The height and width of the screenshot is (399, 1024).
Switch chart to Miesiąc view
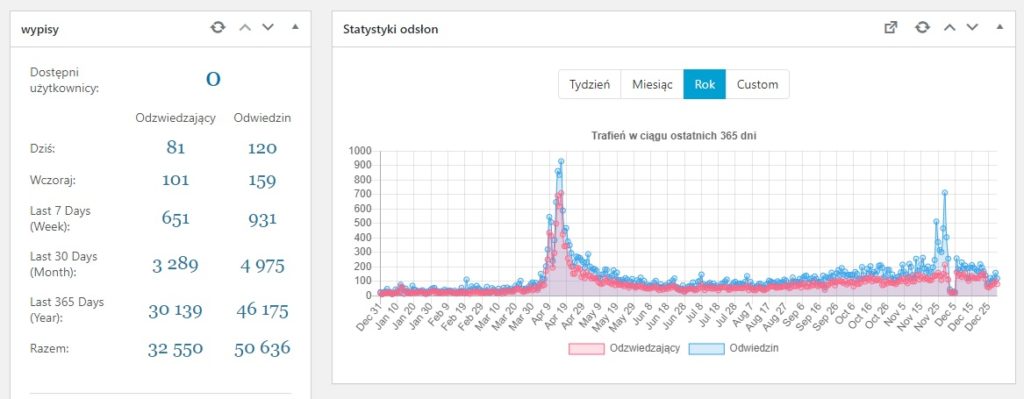point(652,84)
